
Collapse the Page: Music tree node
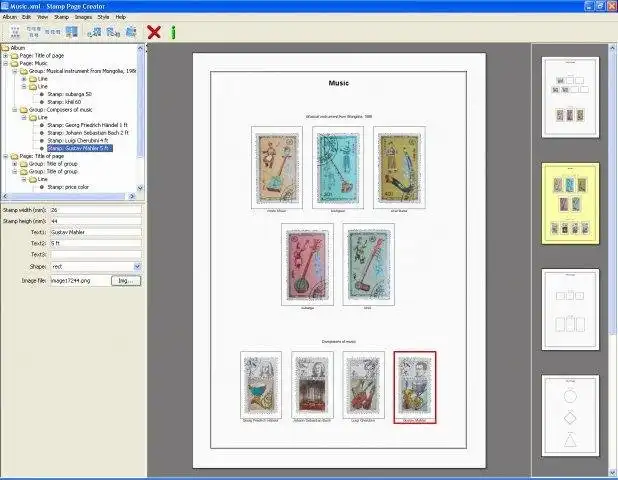(6, 63)
